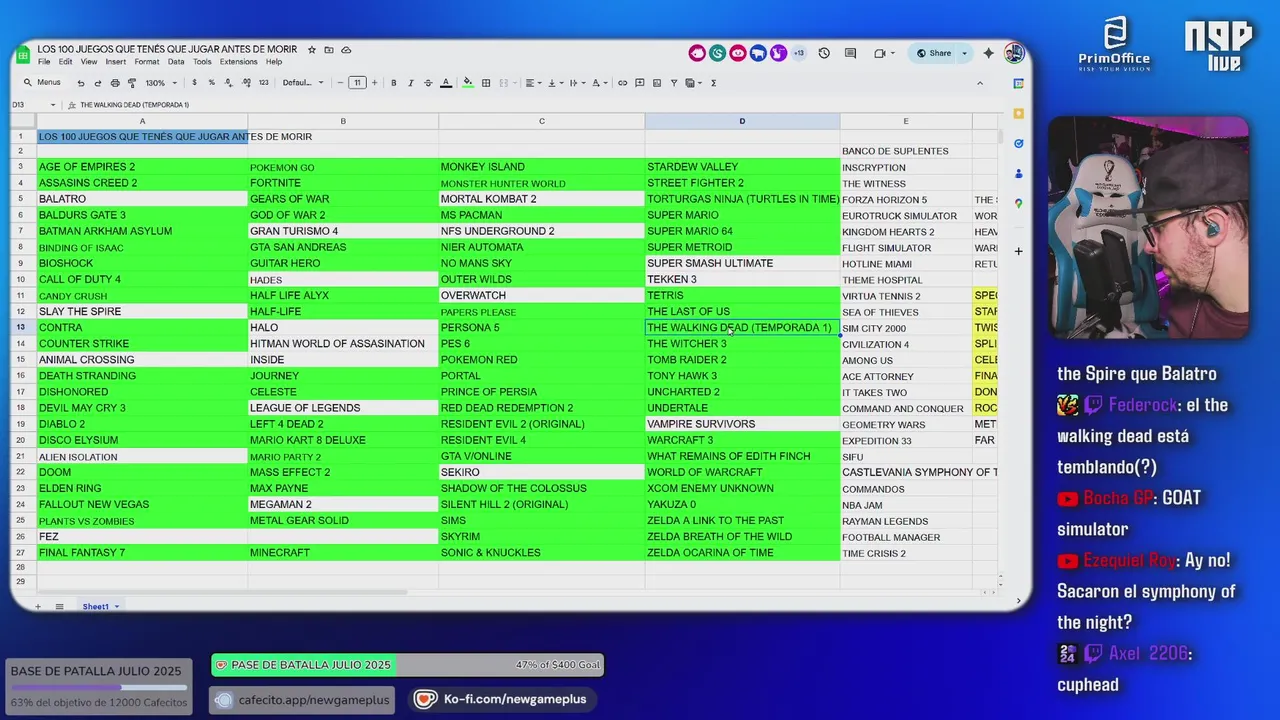Image resolution: width=1280 pixels, height=720 pixels.
Task: Open the Sheet1 tab options arrow
Action: [x=116, y=607]
